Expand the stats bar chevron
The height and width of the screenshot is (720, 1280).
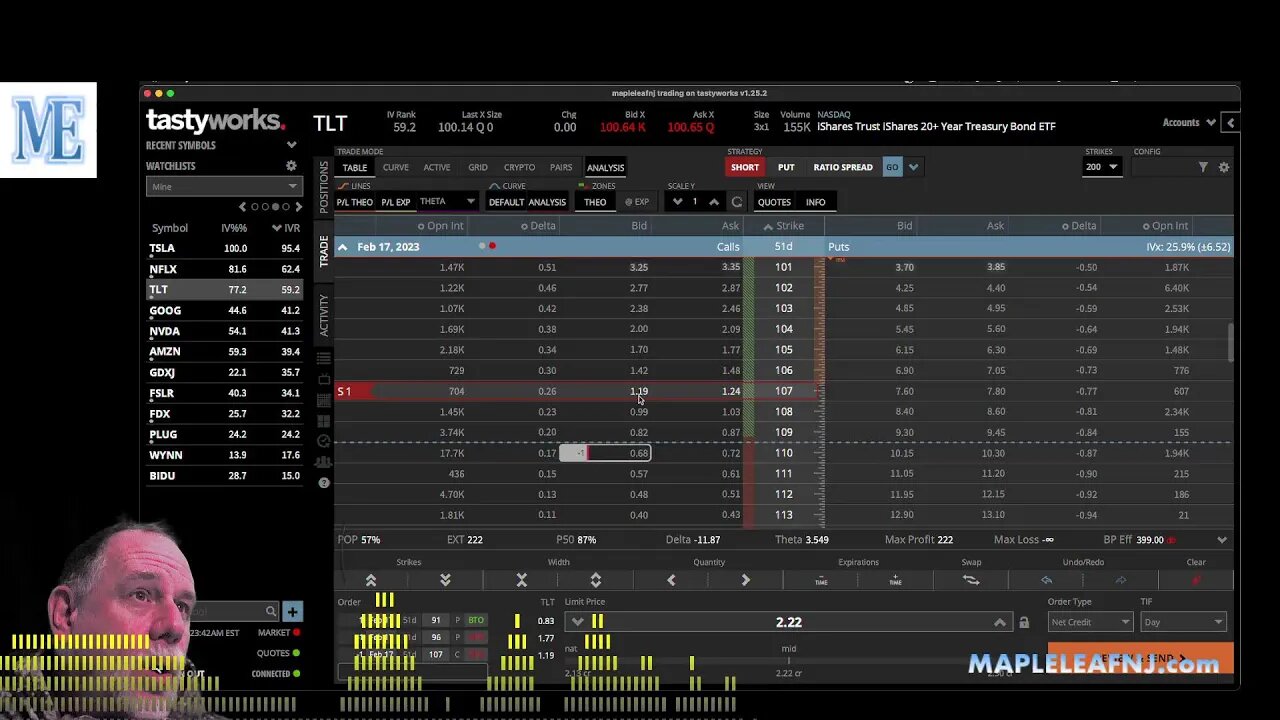coord(1221,540)
